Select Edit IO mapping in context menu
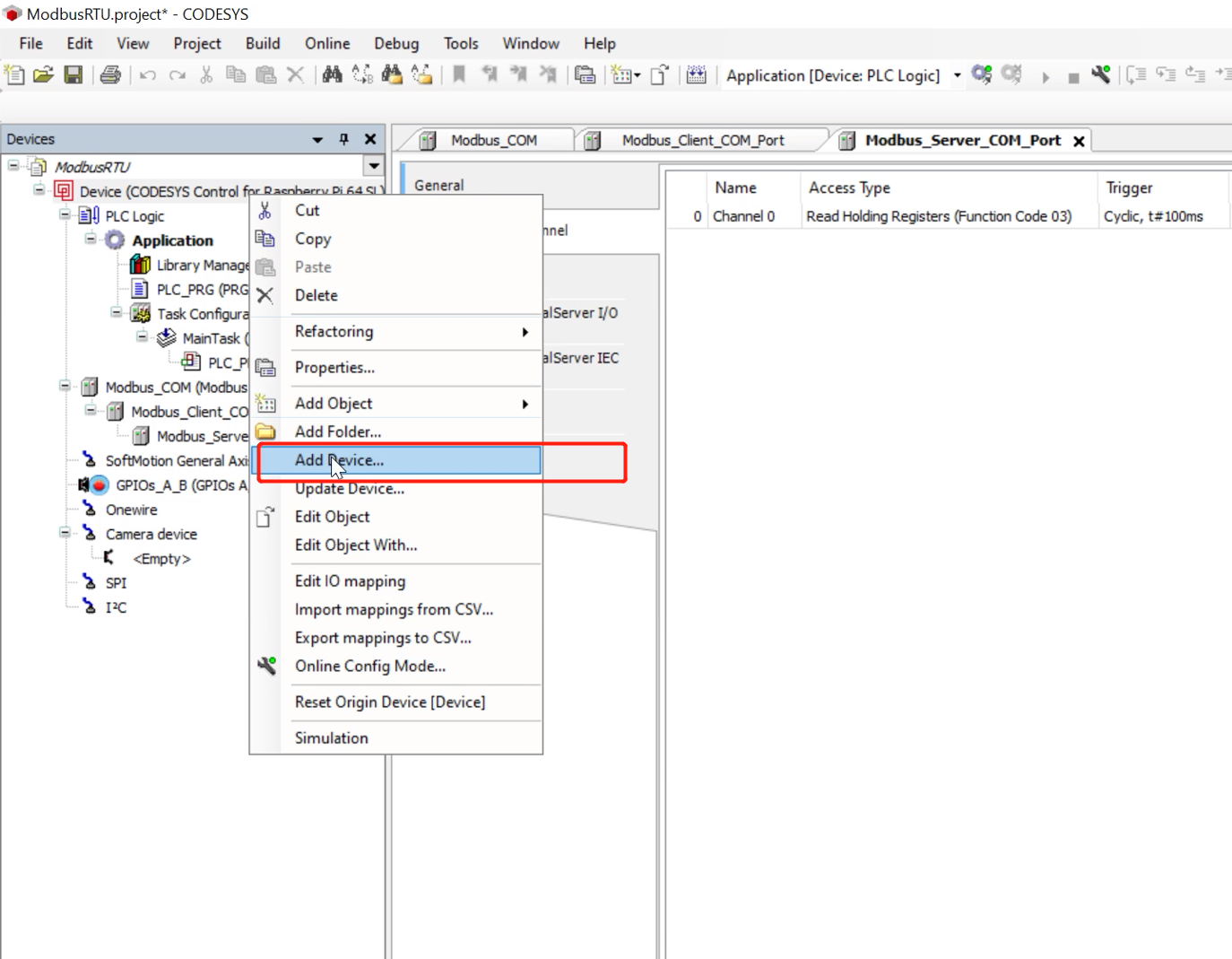This screenshot has width=1232, height=959. pos(396,581)
